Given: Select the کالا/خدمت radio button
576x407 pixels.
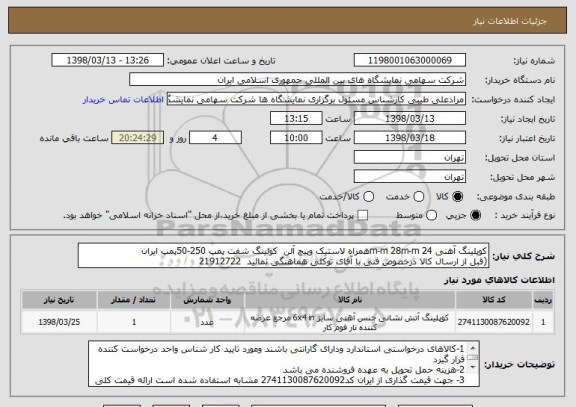Looking at the screenshot, I should (x=368, y=197).
